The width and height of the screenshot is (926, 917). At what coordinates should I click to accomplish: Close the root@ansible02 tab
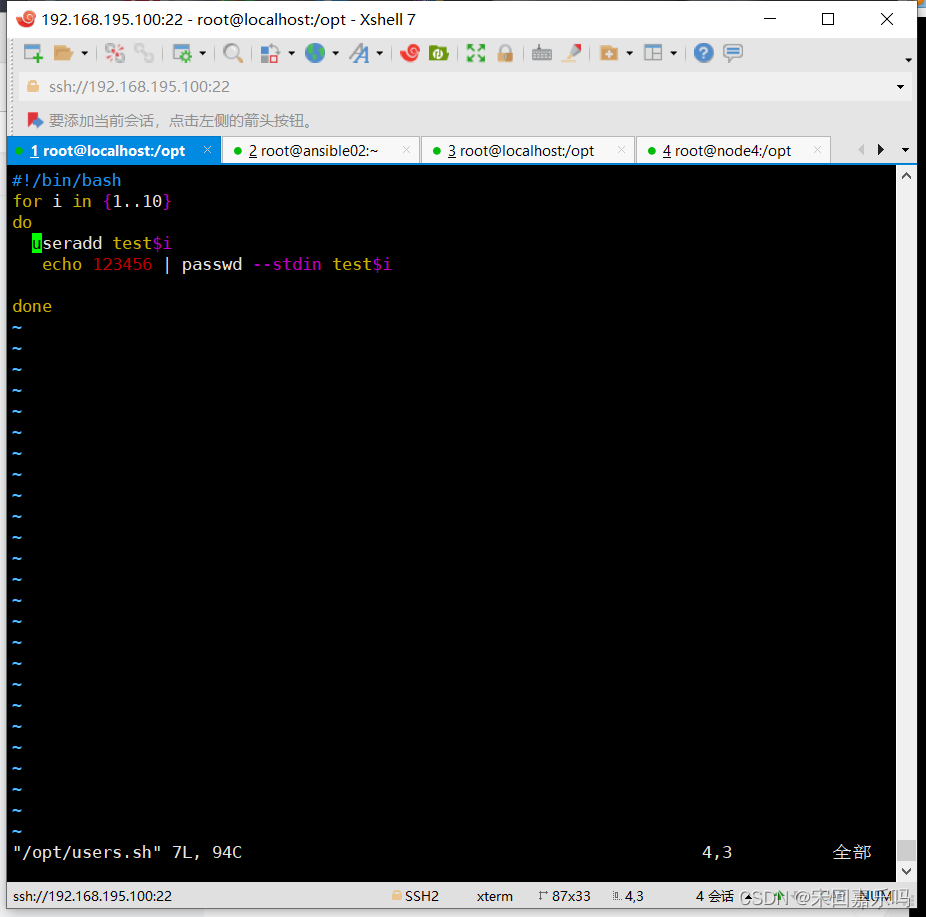click(406, 150)
